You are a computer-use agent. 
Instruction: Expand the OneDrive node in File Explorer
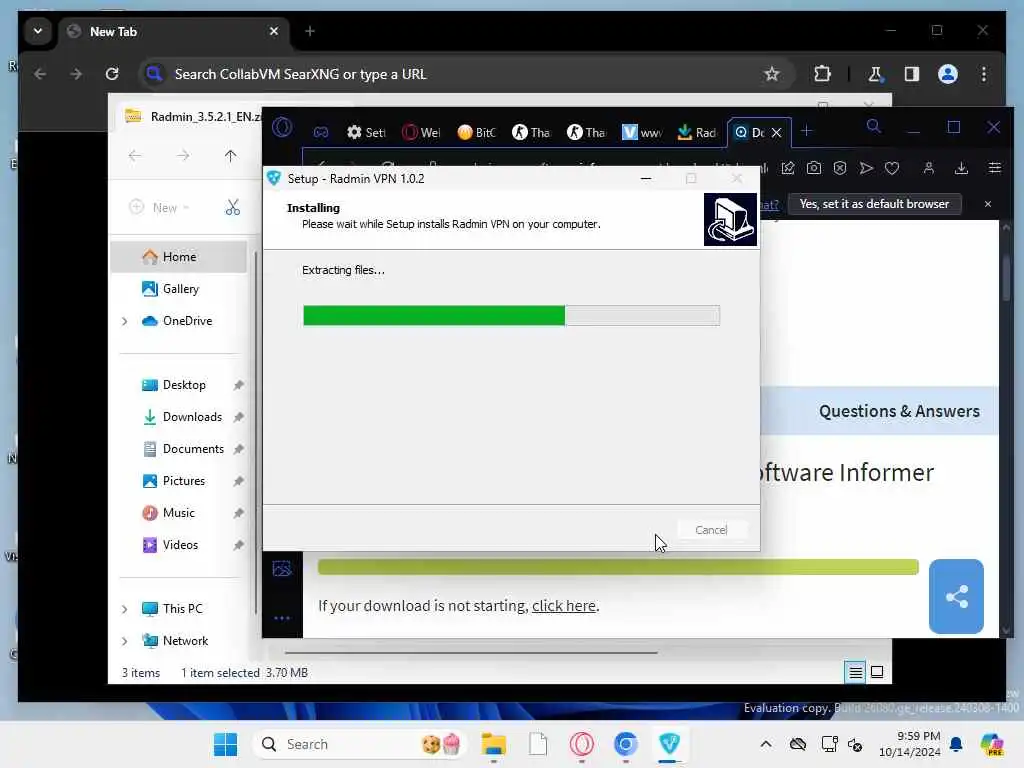pyautogui.click(x=124, y=321)
